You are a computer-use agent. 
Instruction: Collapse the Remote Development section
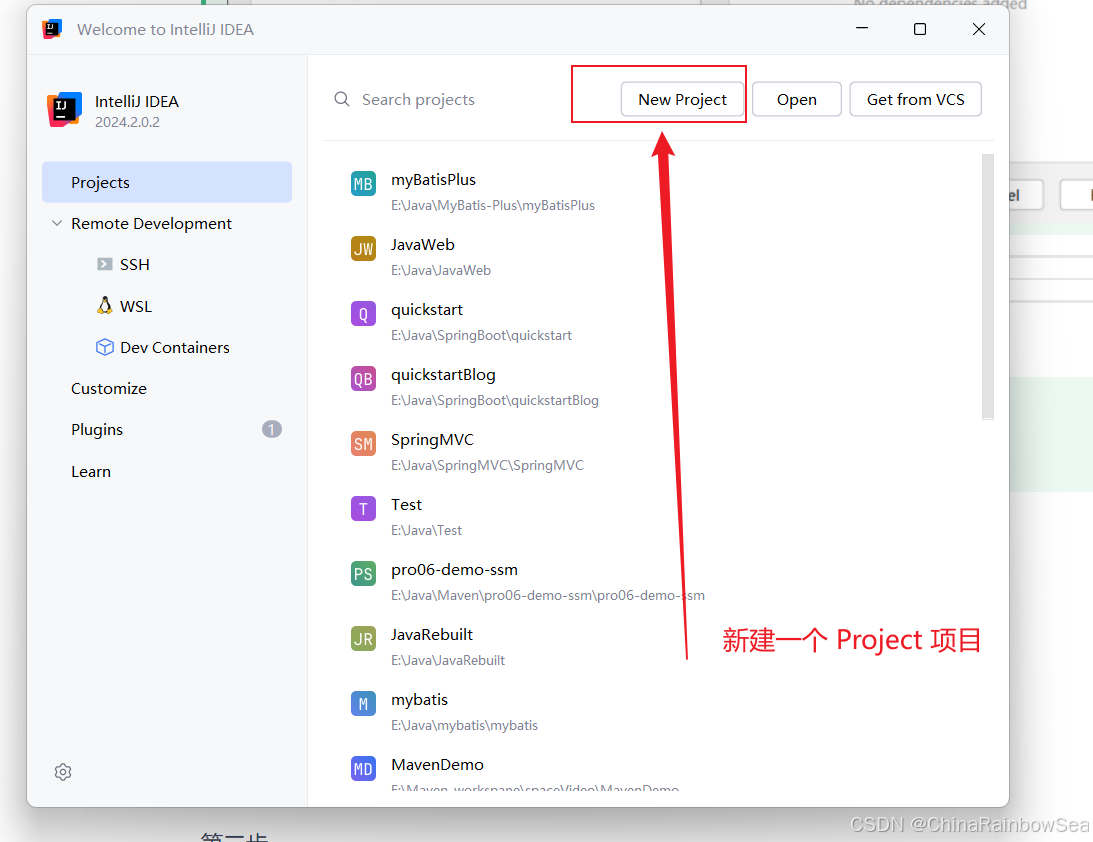tap(57, 223)
